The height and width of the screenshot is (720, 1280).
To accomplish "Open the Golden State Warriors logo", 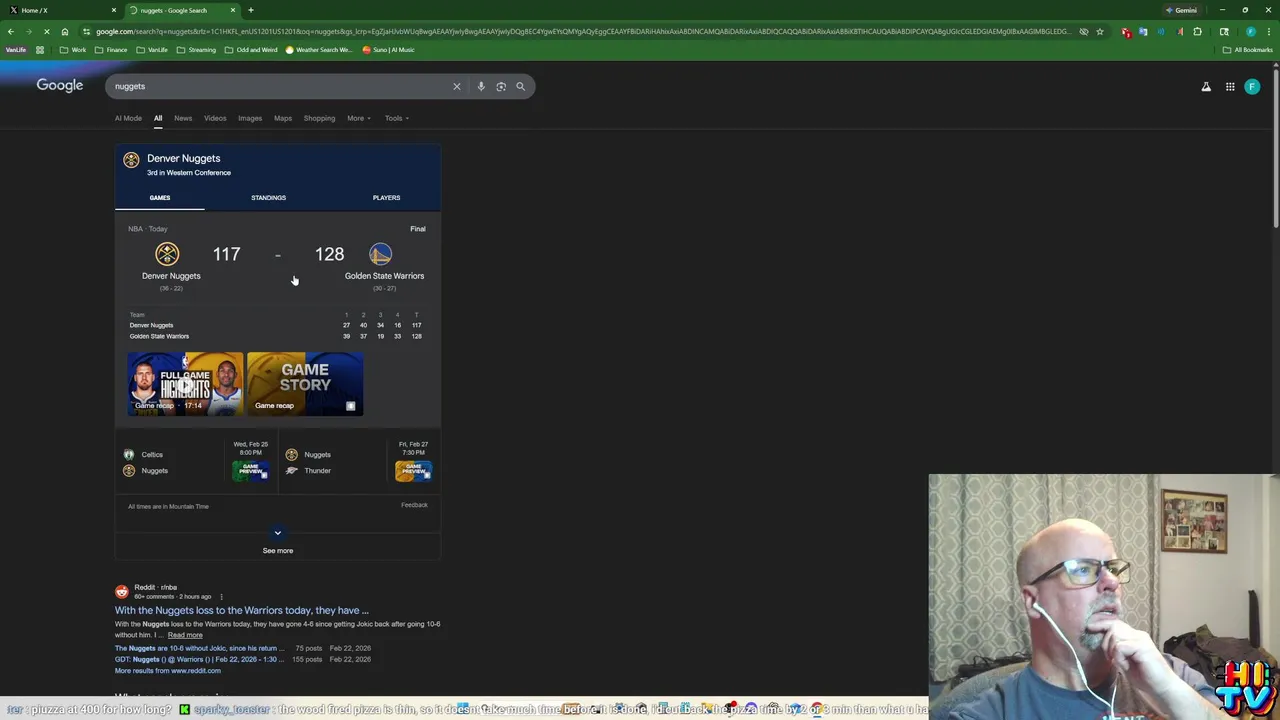I will click(380, 254).
